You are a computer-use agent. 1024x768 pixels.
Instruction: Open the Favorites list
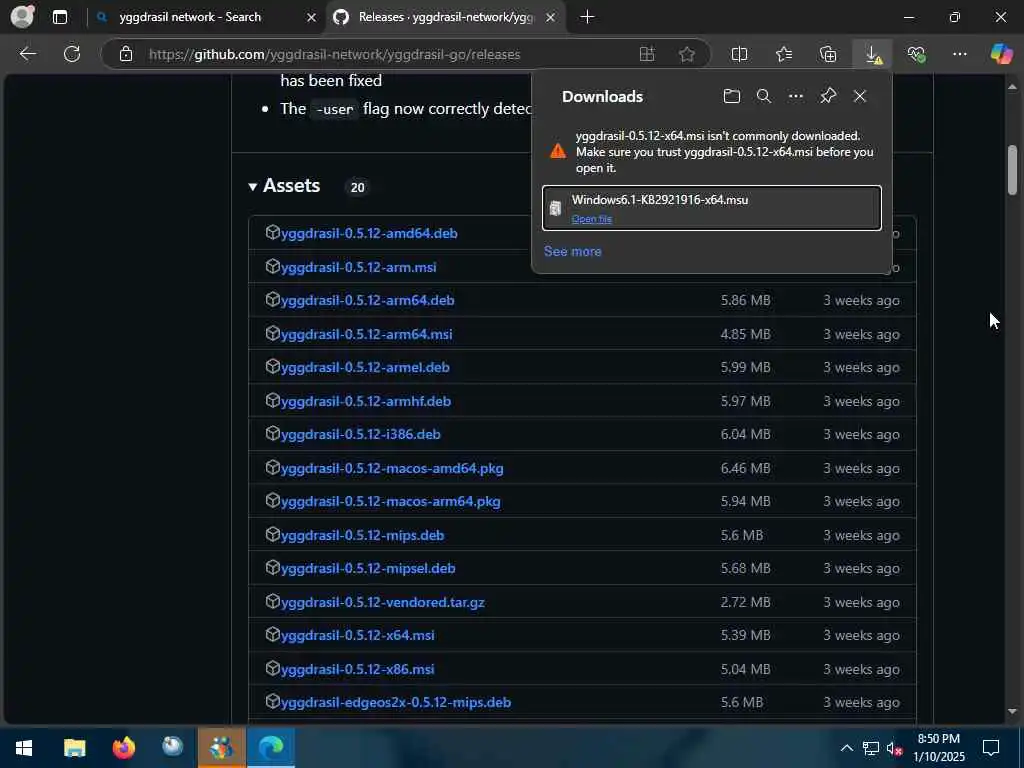tap(784, 54)
